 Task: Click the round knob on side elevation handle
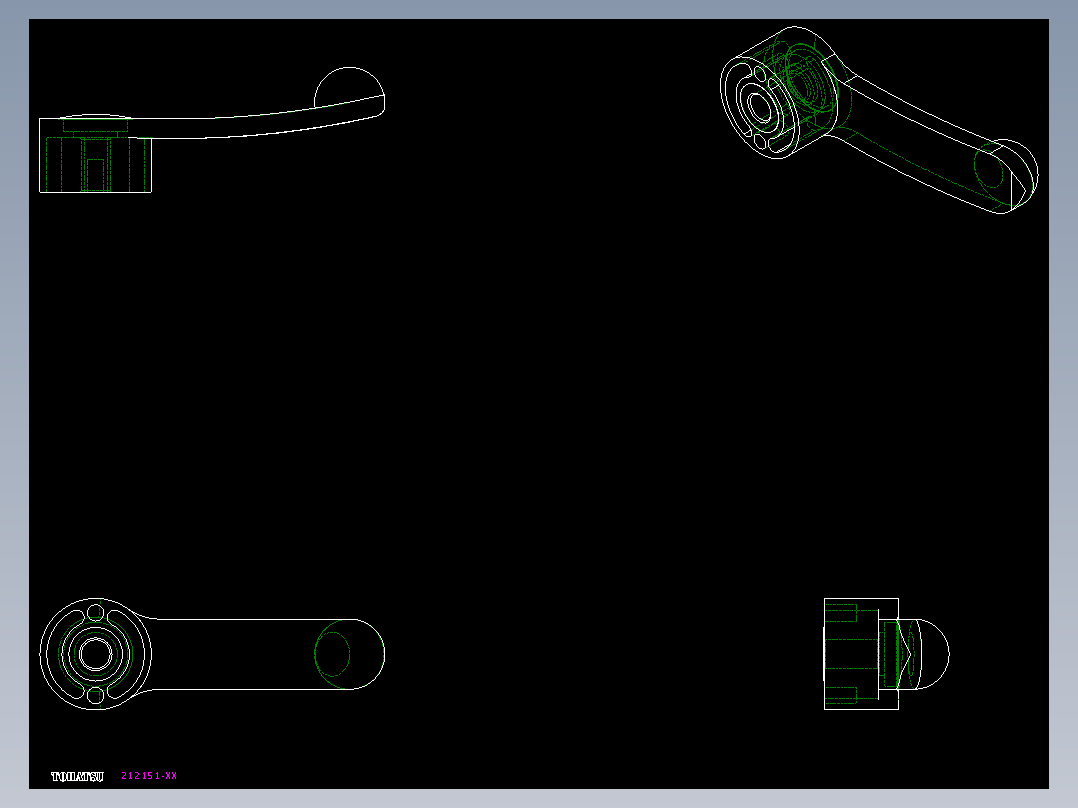coord(349,87)
